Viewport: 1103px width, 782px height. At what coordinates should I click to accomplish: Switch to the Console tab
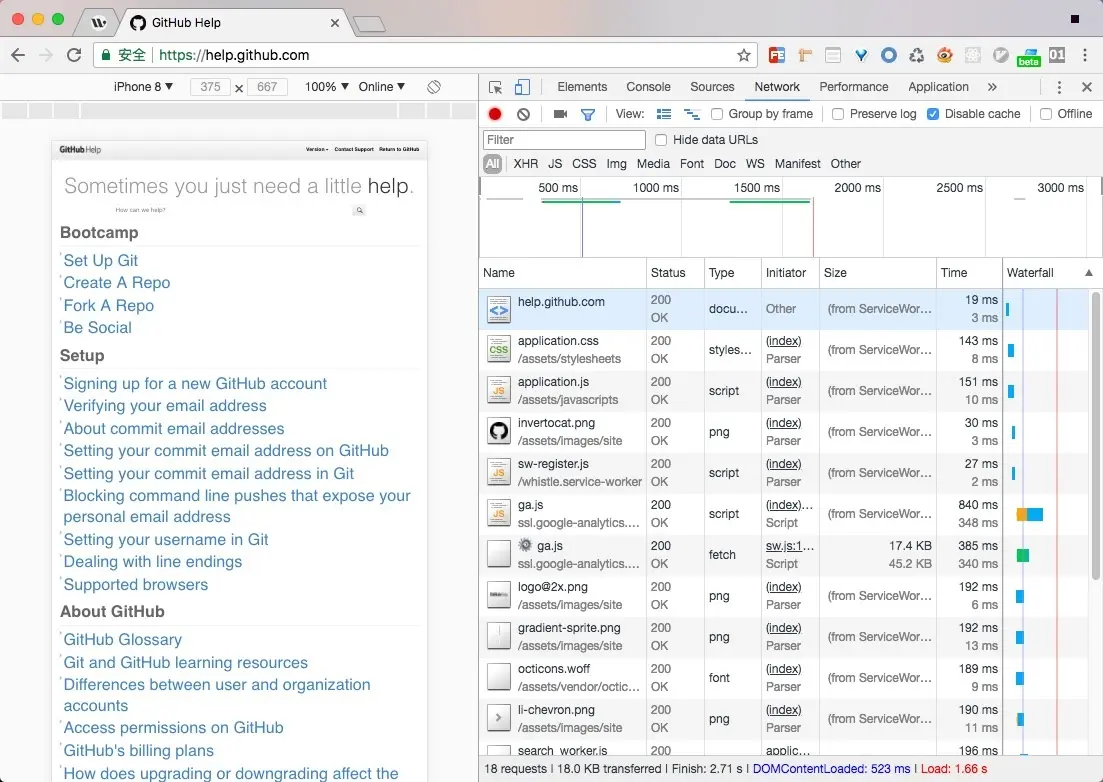click(x=648, y=86)
